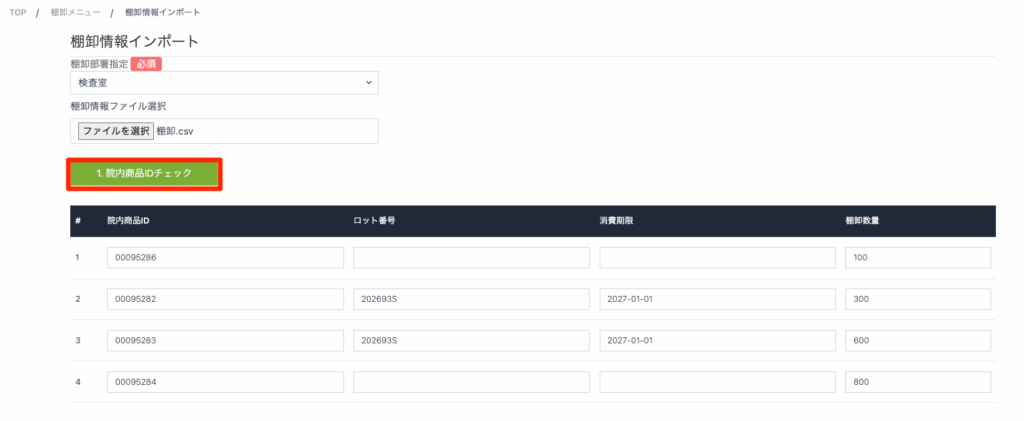
Task: Click the TOP breadcrumb link
Action: click(x=18, y=12)
